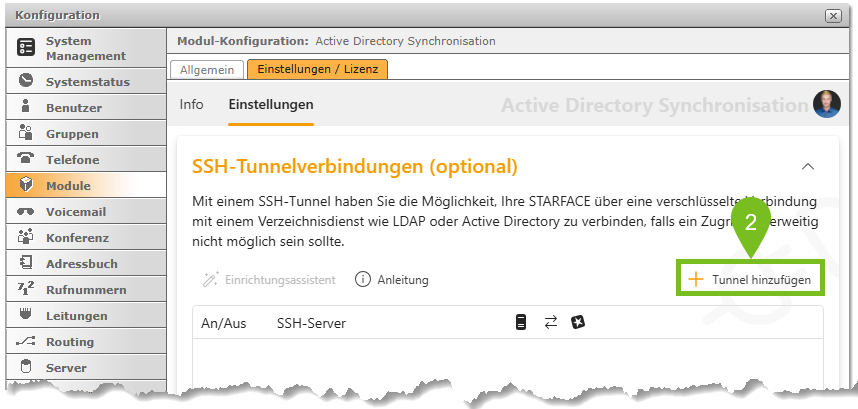Click the Routing arrows icon
The width and height of the screenshot is (858, 409).
(x=26, y=341)
